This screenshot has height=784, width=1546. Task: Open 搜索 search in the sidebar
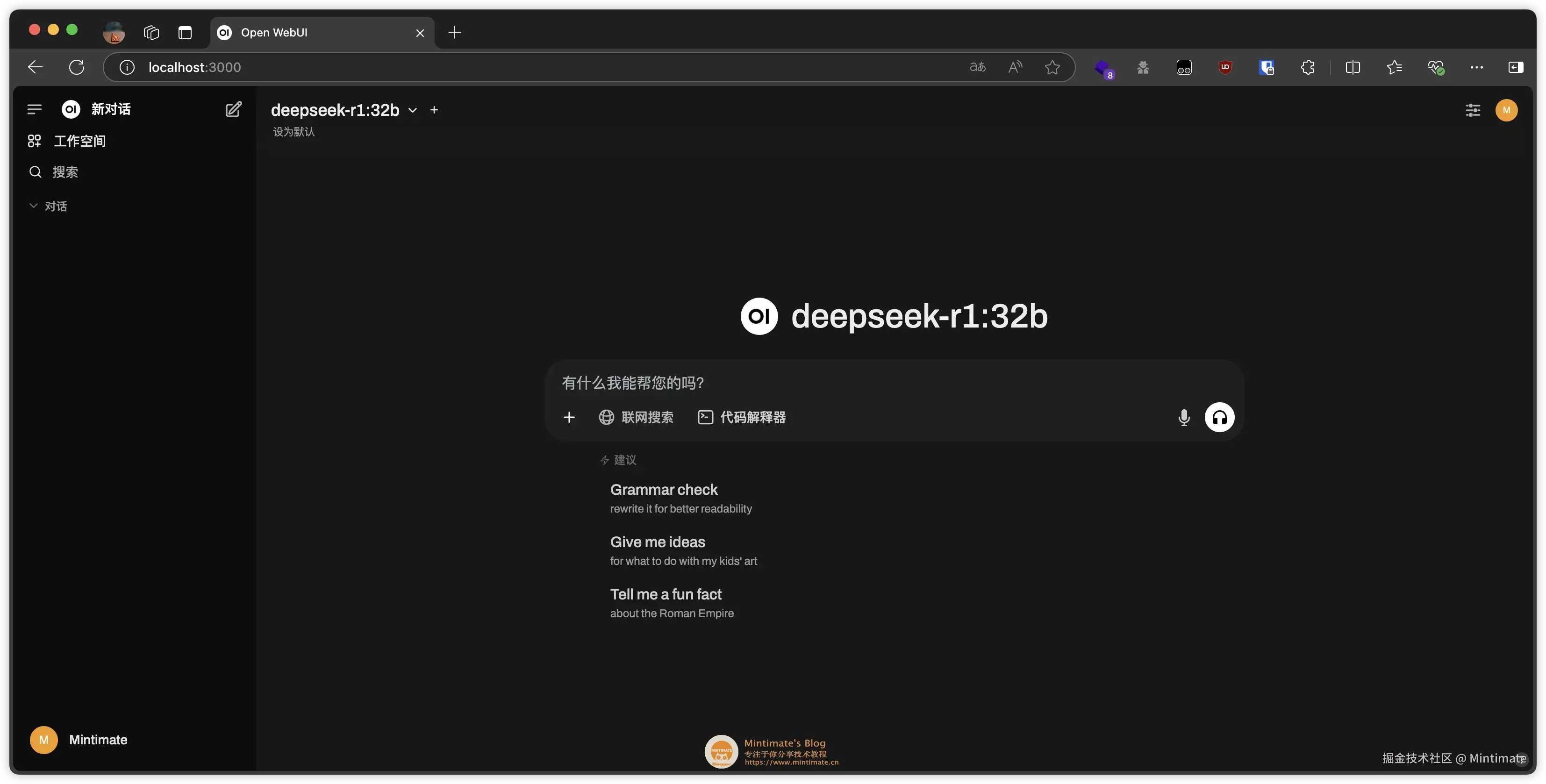pyautogui.click(x=66, y=171)
